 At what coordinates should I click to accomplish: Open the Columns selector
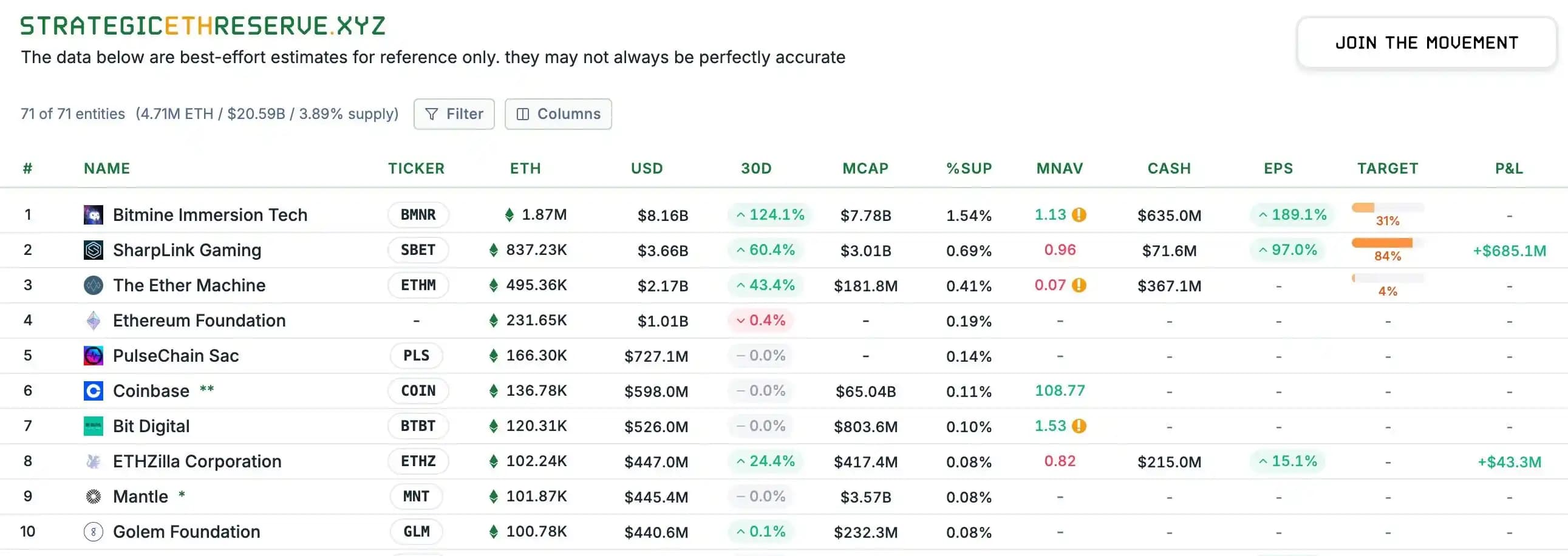pos(558,114)
